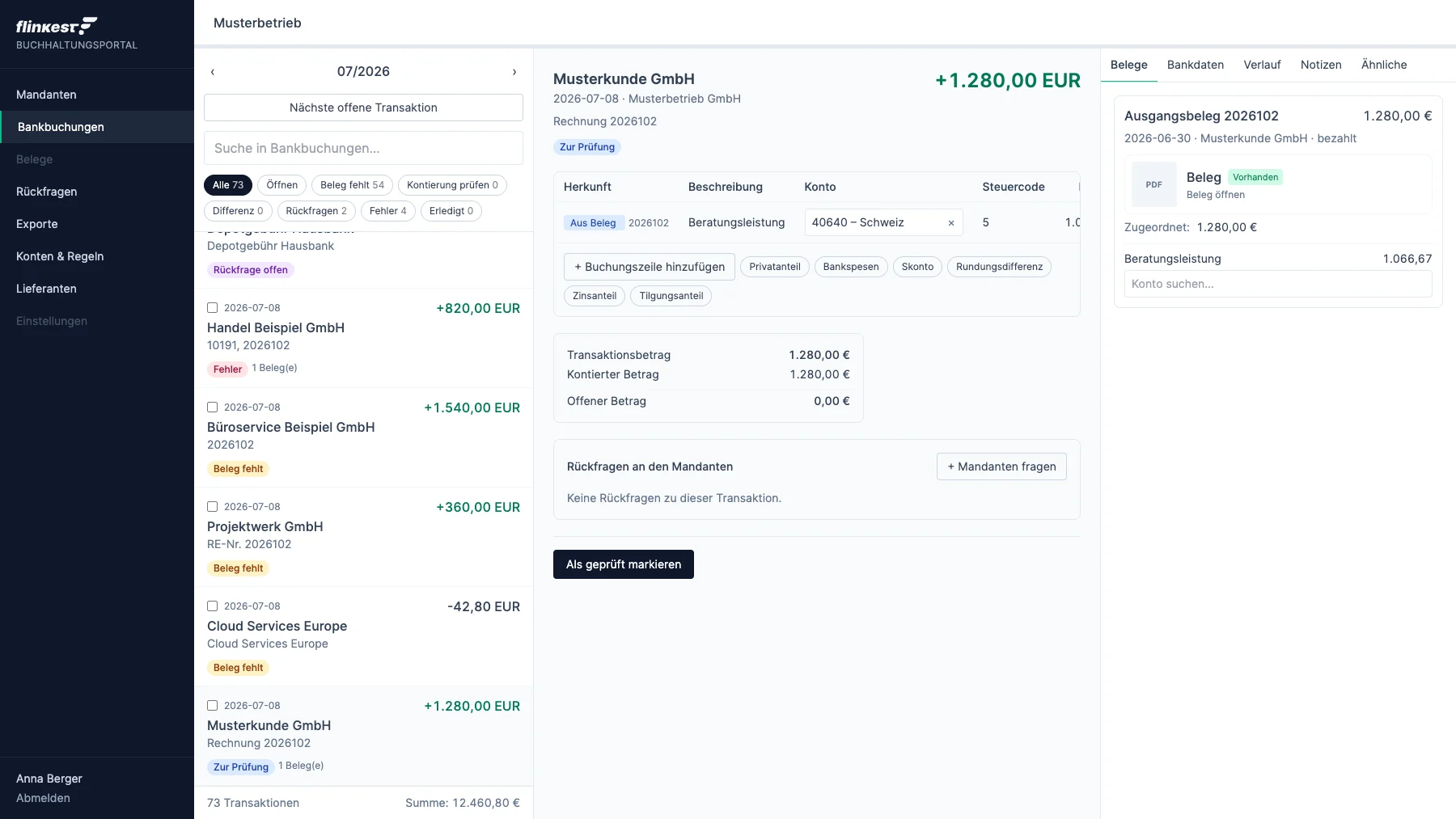Filter by Rückfragen 2
The image size is (1456, 819).
(316, 211)
